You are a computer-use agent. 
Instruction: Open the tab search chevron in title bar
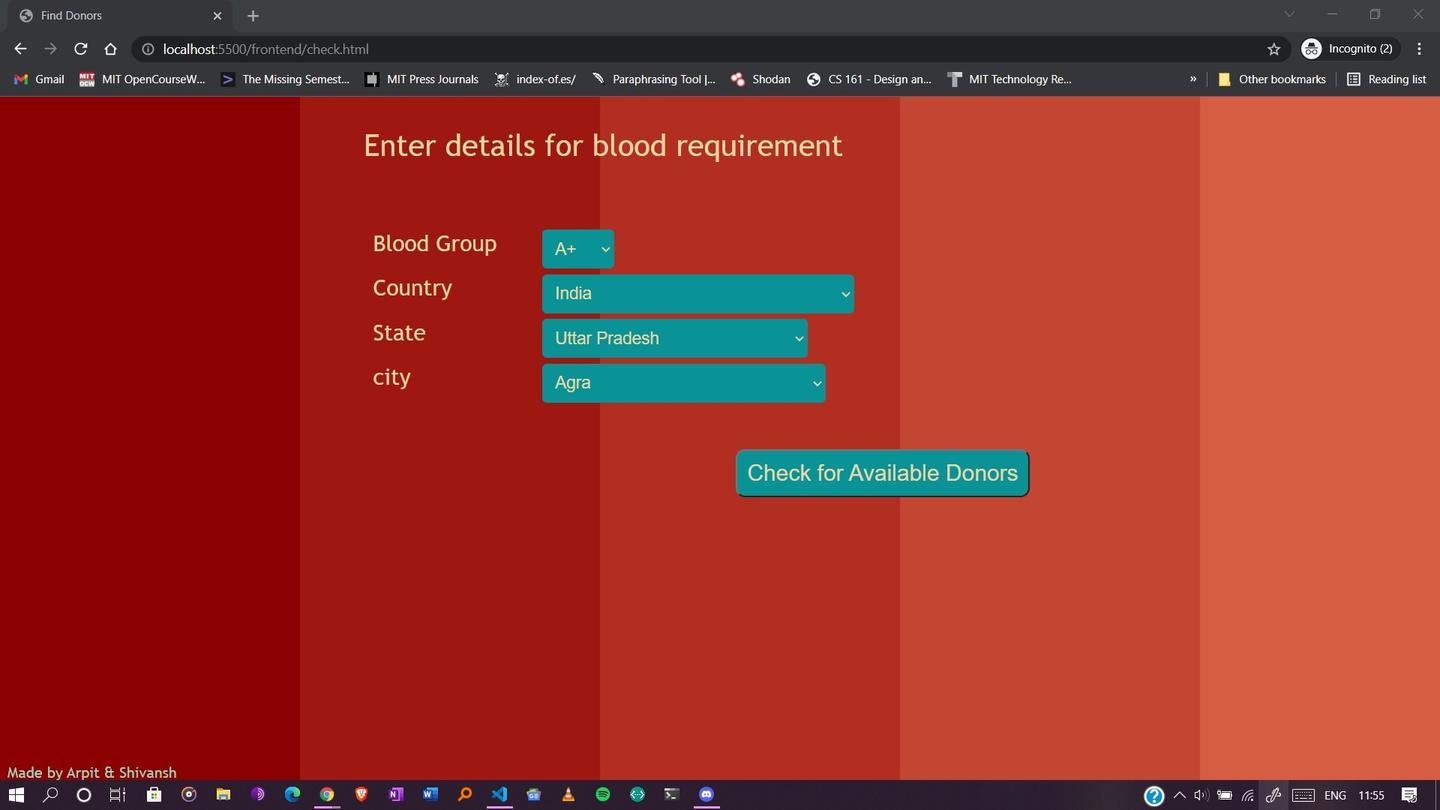tap(1289, 14)
